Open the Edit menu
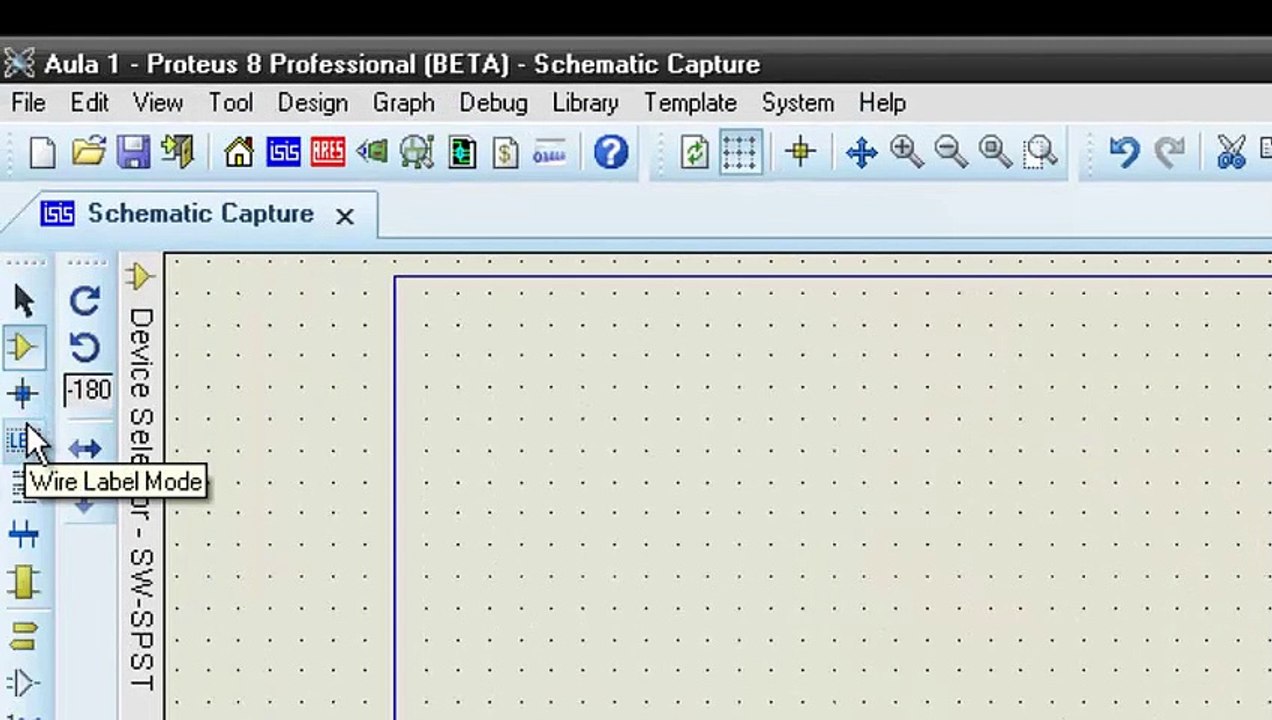The image size is (1272, 720). point(89,103)
